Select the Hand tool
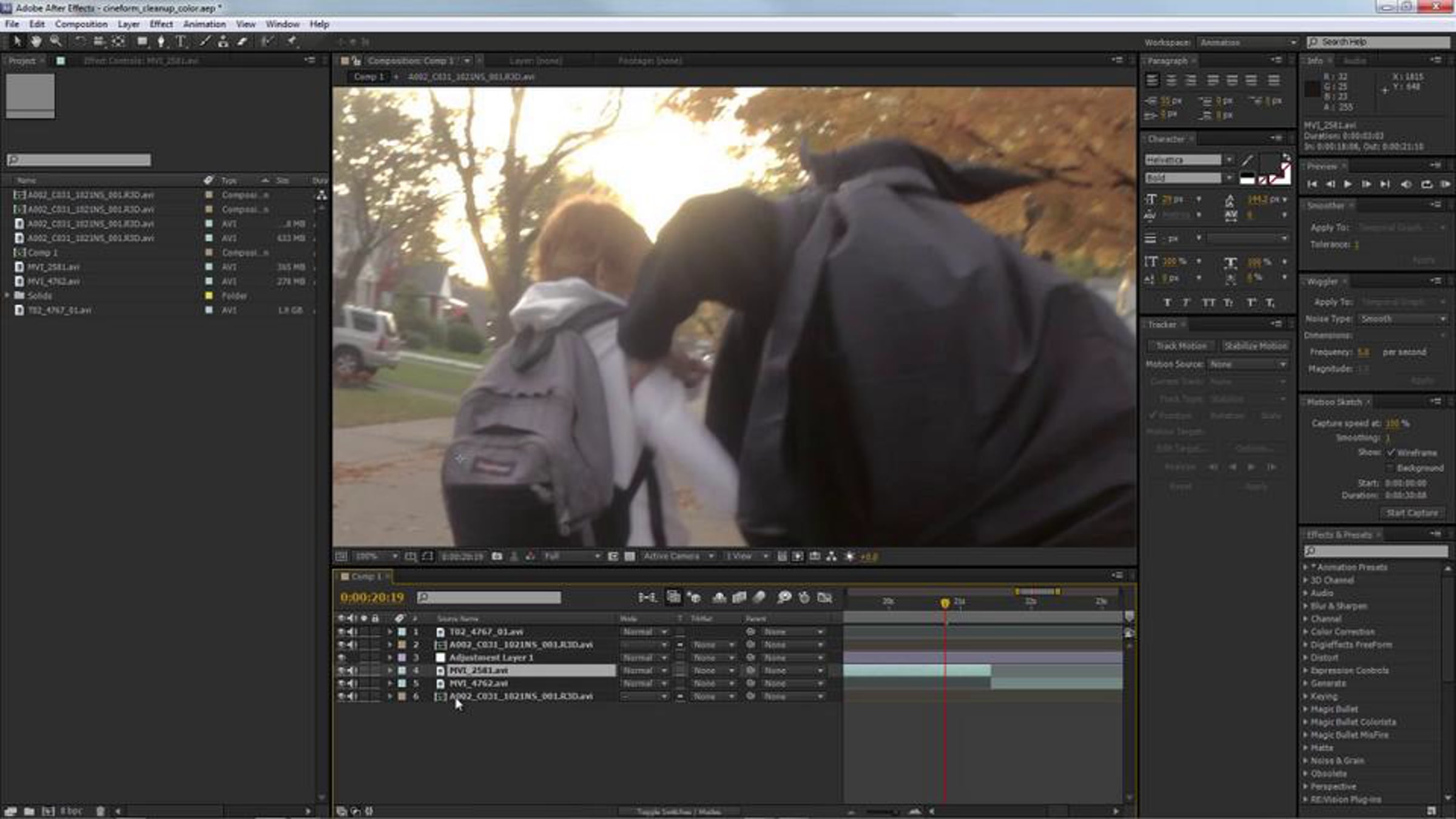This screenshot has width=1456, height=819. (36, 41)
